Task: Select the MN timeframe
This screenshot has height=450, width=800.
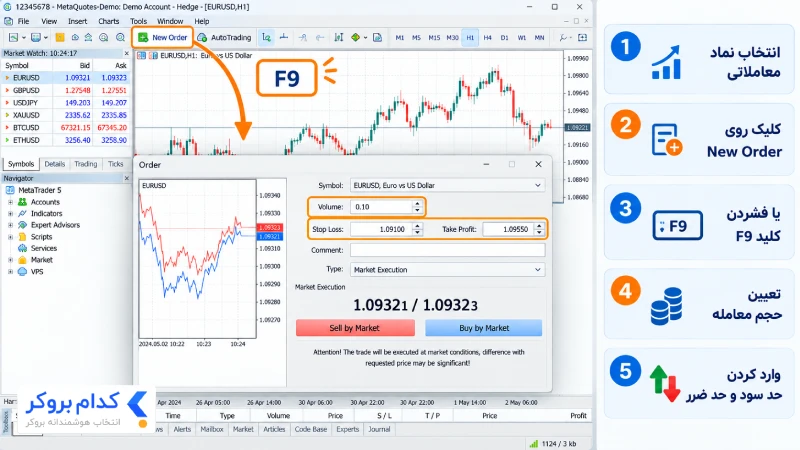Action: (539, 38)
